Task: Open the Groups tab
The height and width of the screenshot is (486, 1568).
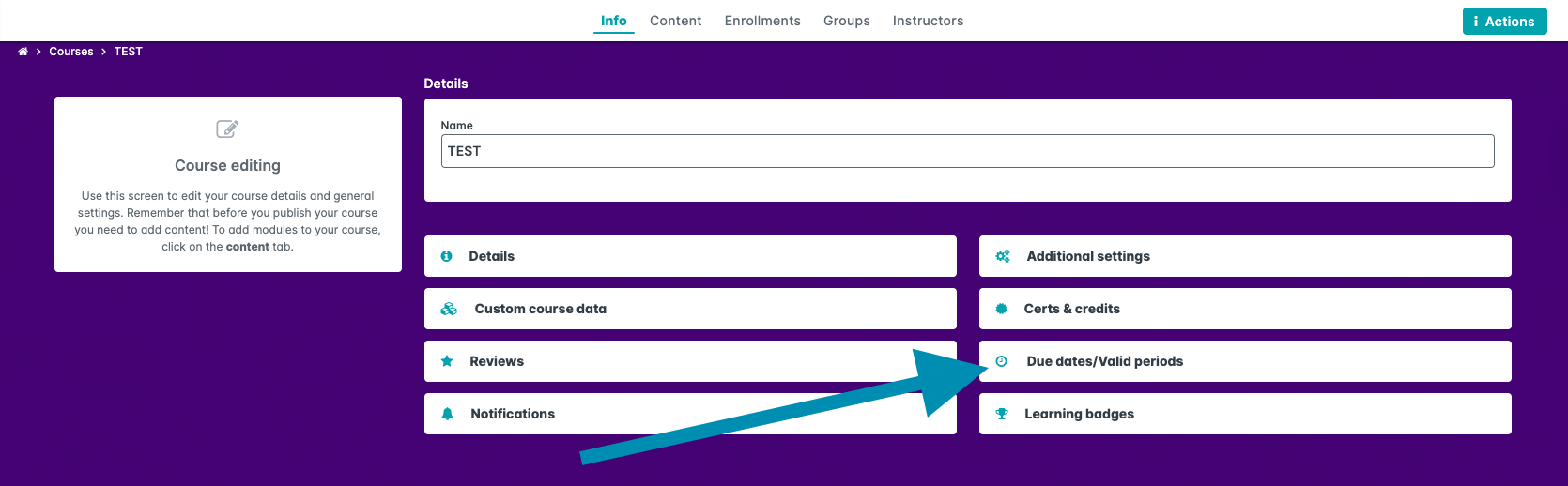Action: tap(846, 21)
